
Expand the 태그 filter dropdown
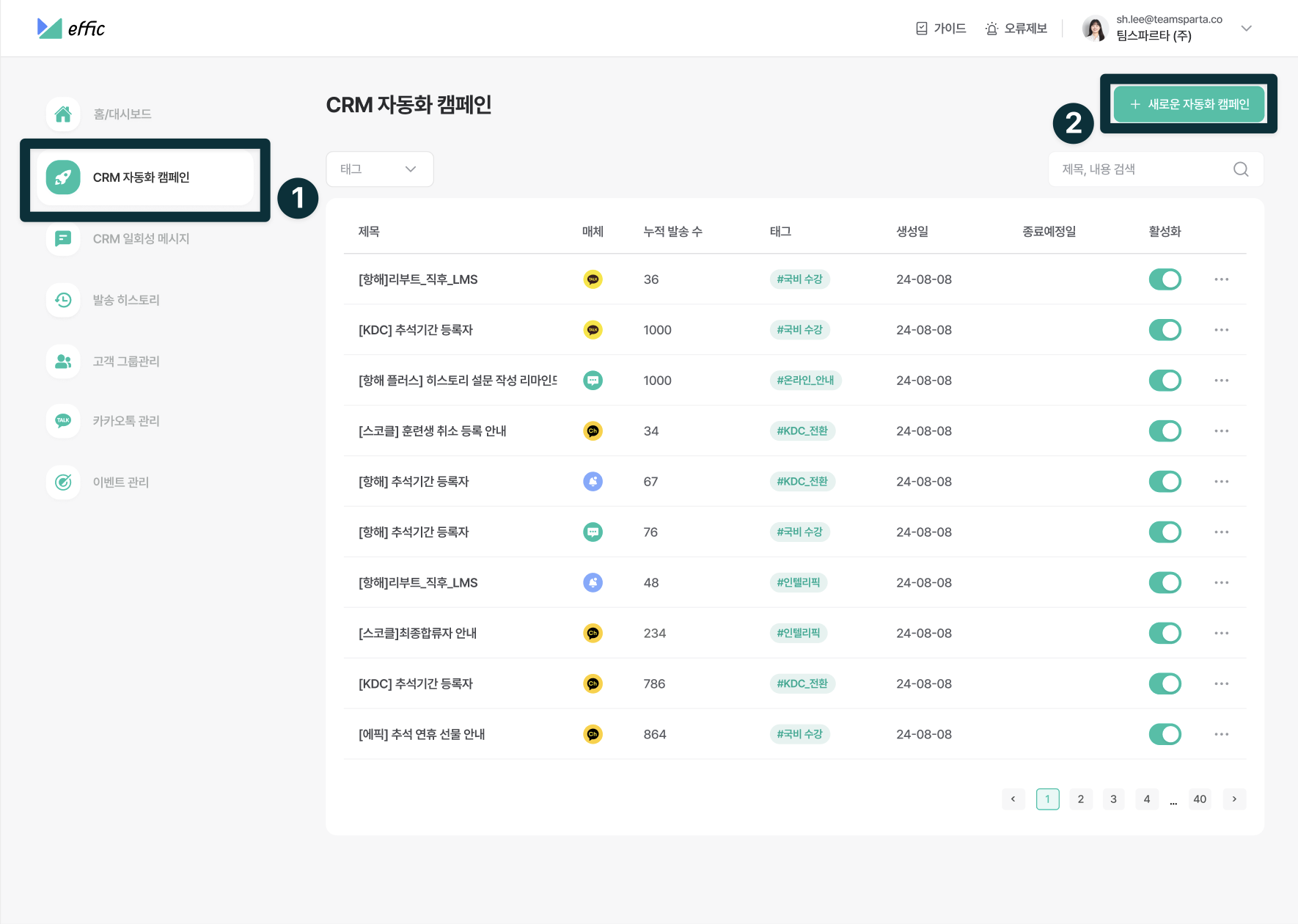[379, 169]
